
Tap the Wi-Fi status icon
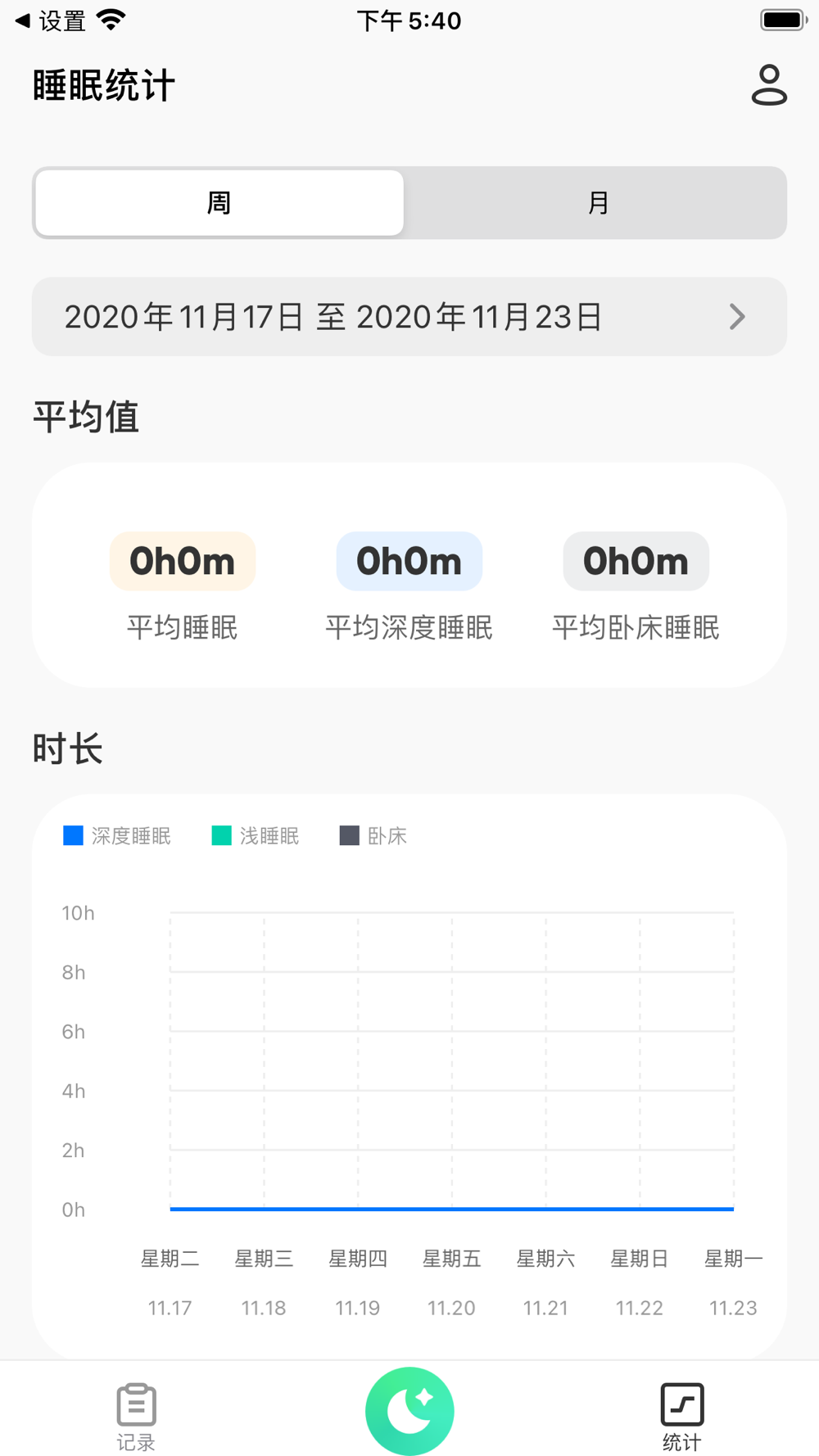click(x=111, y=20)
